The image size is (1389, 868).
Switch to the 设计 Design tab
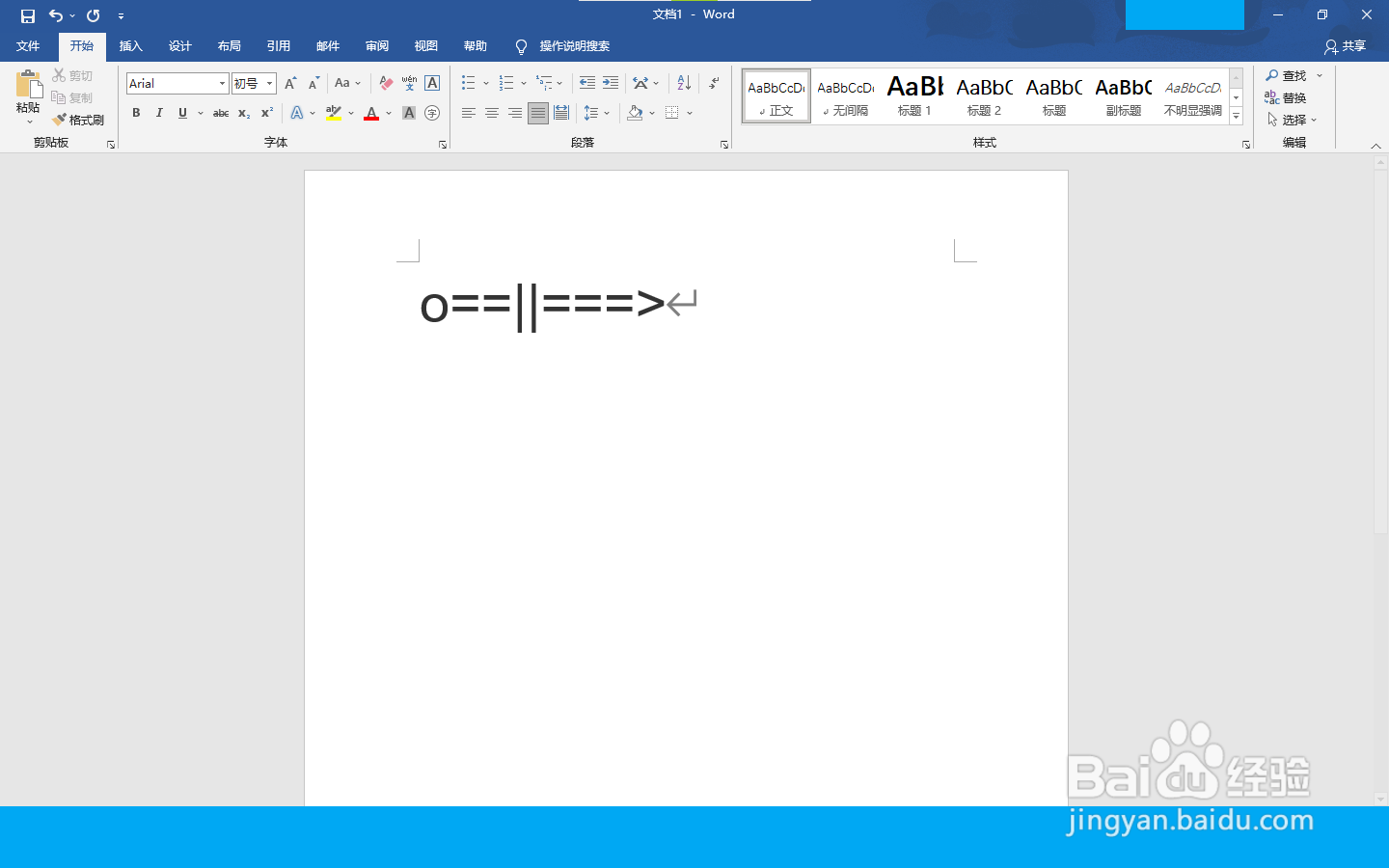pos(179,46)
